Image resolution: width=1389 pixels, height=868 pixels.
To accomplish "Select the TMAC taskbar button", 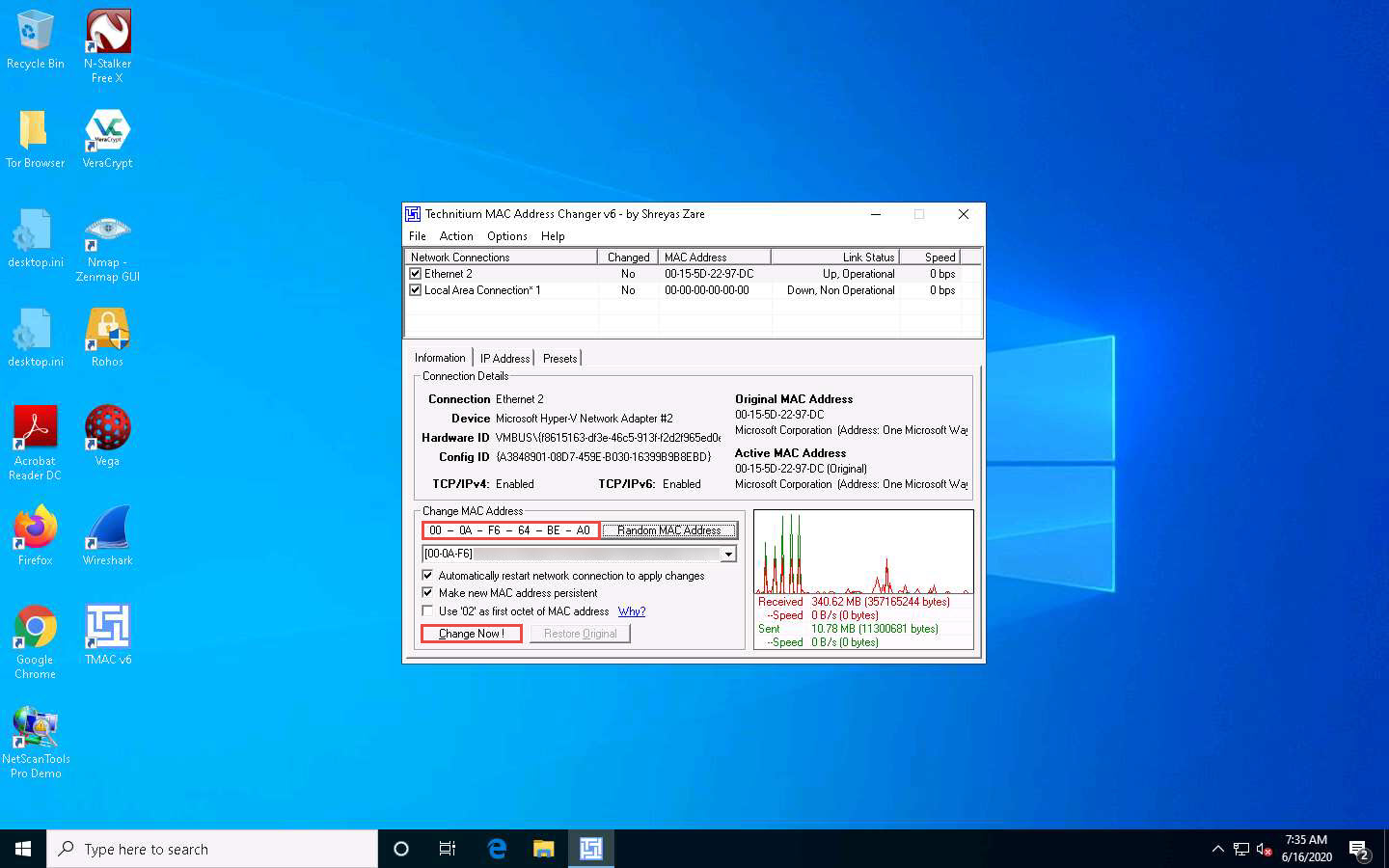I will [x=591, y=849].
